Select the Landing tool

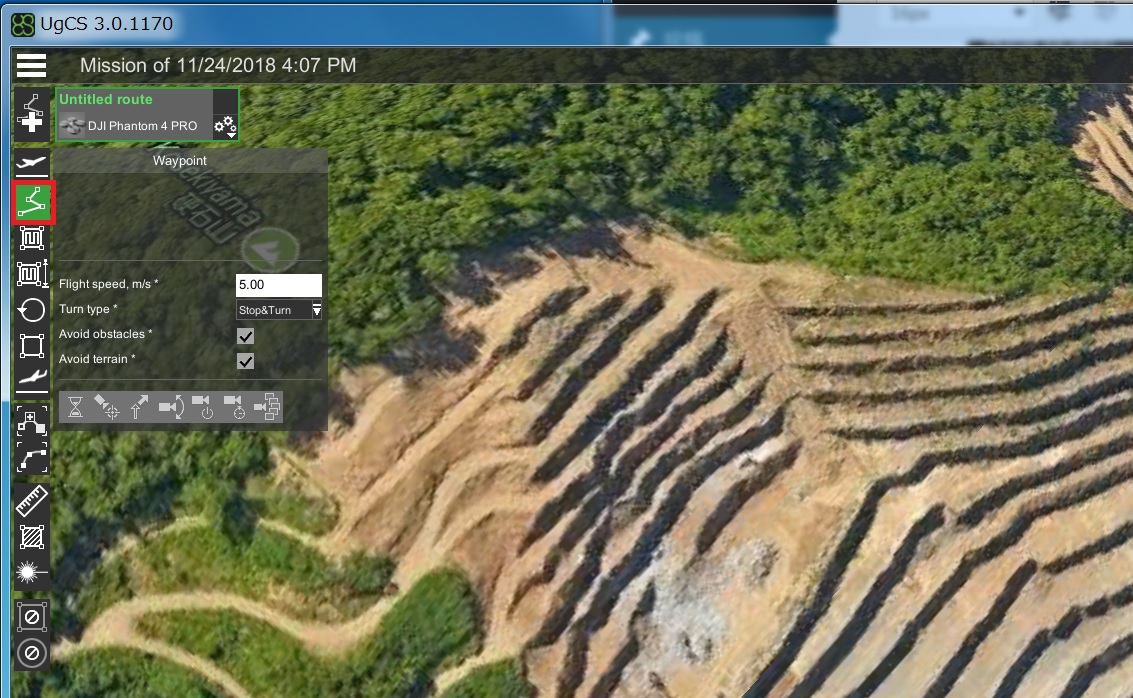[x=32, y=378]
